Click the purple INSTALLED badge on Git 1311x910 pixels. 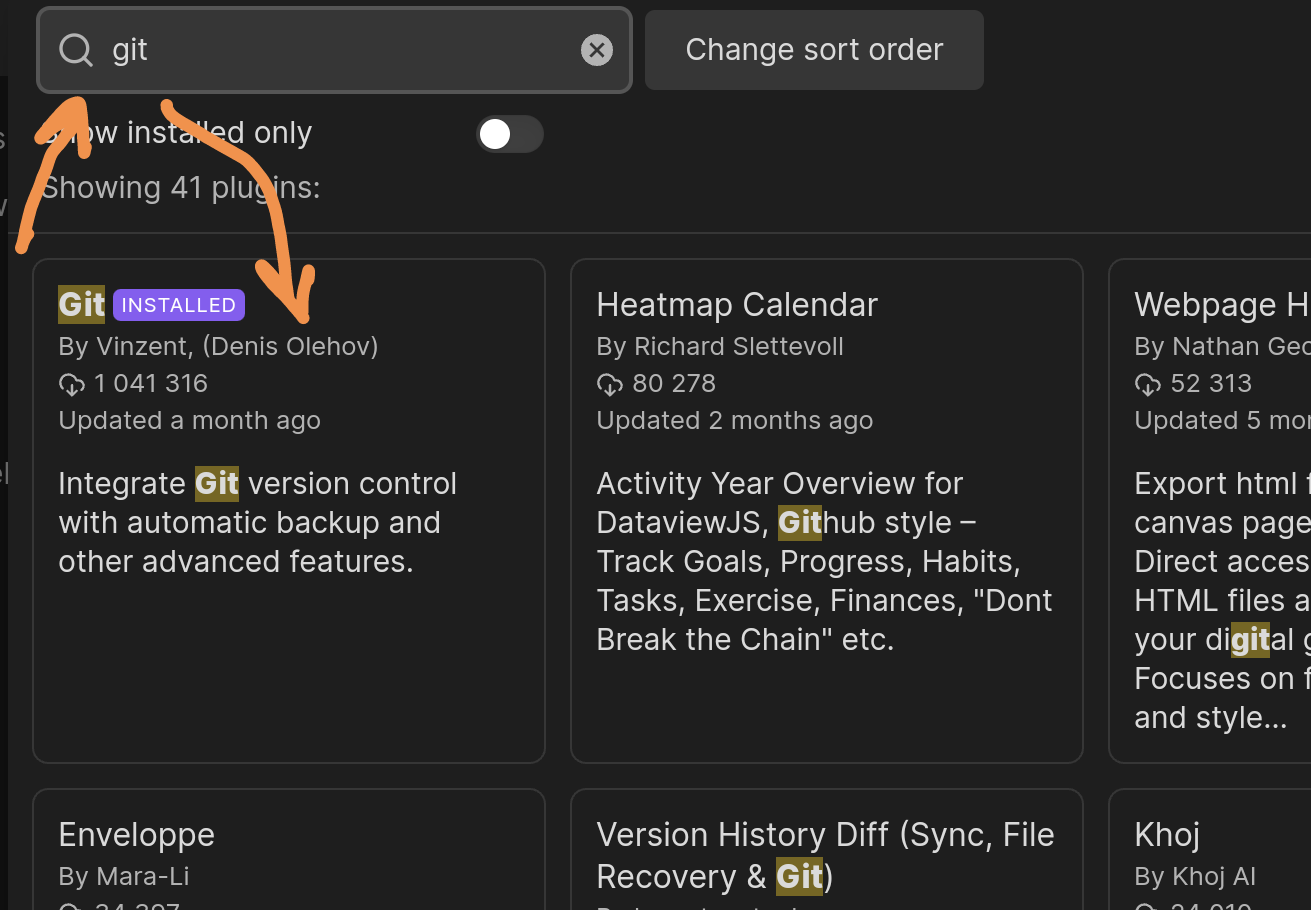pyautogui.click(x=179, y=305)
